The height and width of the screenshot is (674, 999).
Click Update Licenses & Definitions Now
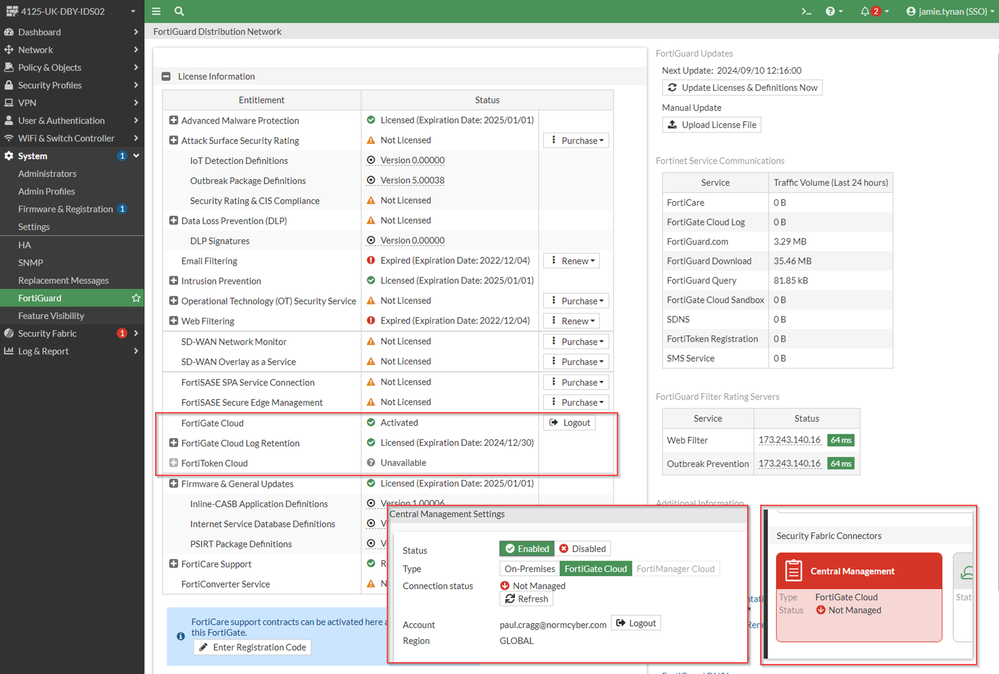(742, 87)
